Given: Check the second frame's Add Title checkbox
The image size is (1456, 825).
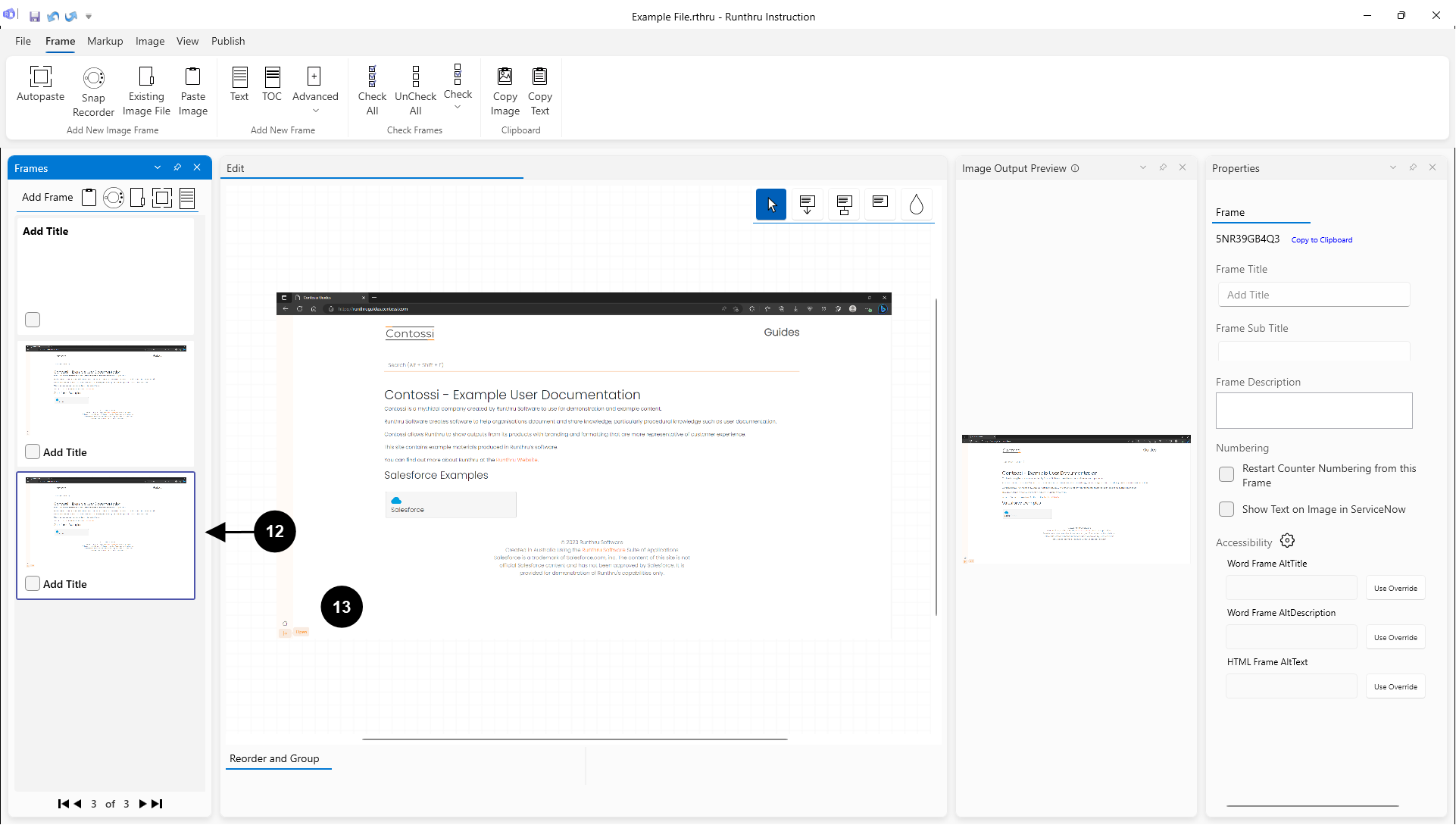Looking at the screenshot, I should click(33, 452).
